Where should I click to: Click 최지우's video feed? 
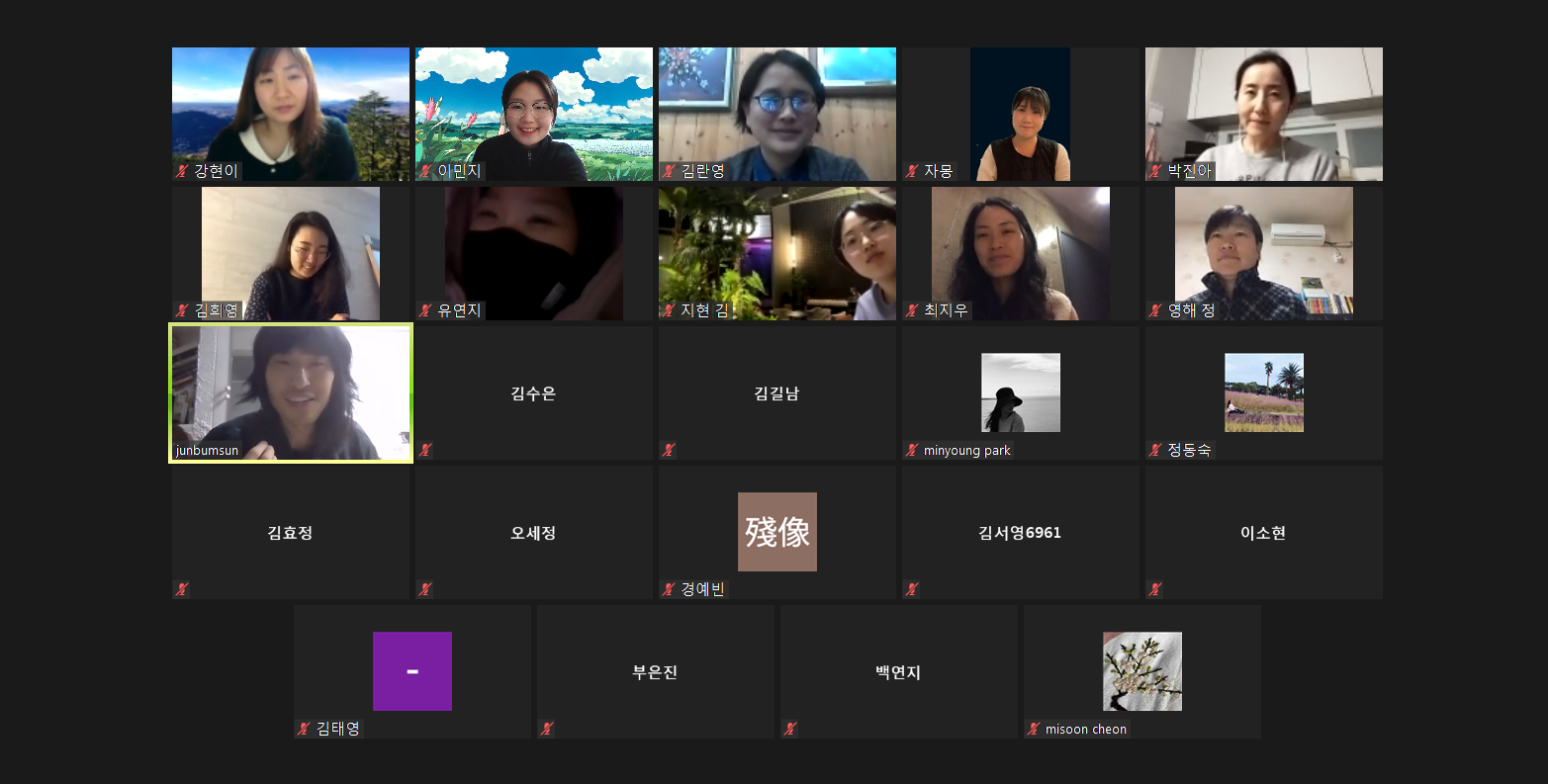tap(1021, 253)
